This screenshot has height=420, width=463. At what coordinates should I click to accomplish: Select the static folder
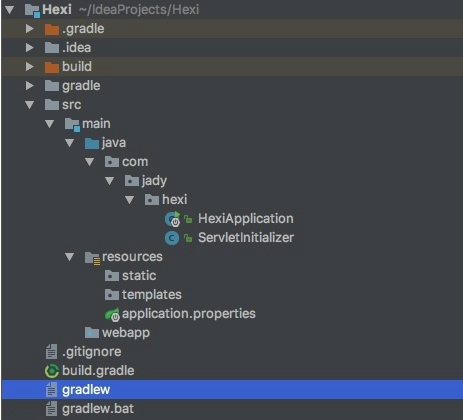coord(130,276)
